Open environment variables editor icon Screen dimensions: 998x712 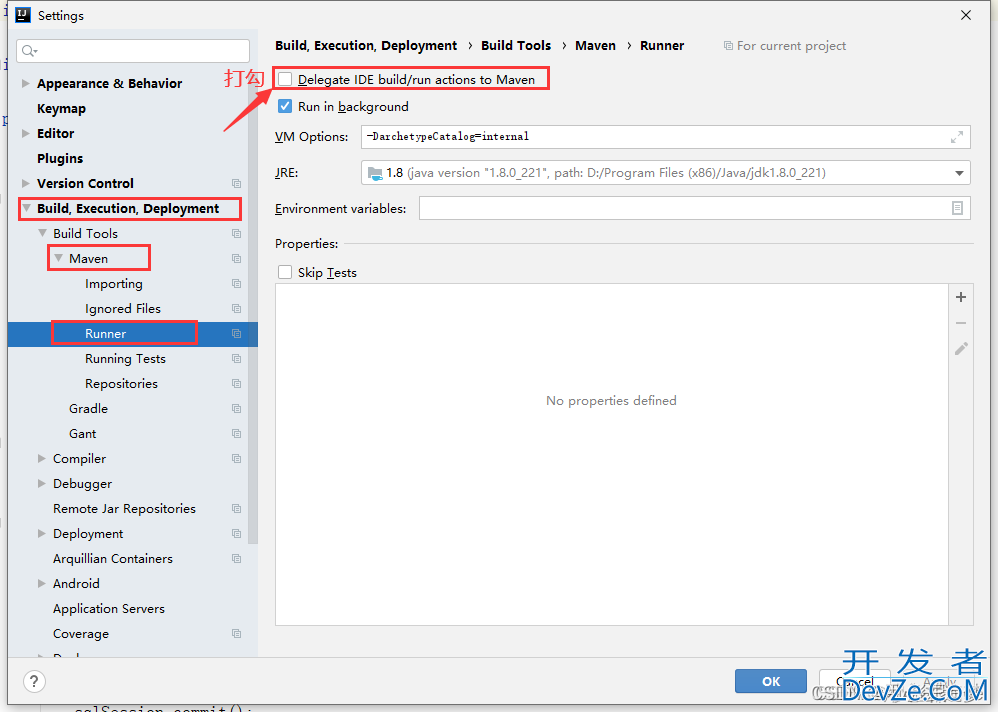957,208
